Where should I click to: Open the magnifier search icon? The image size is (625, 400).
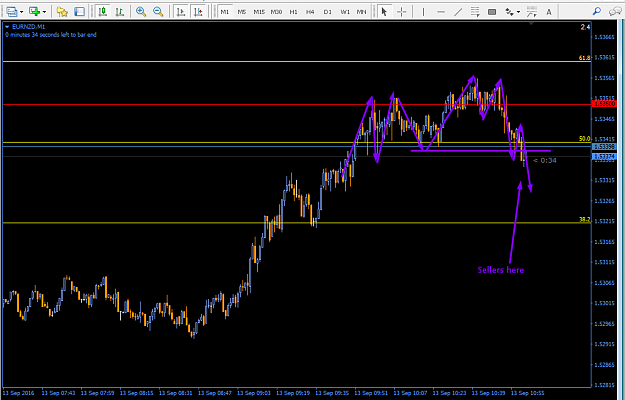[x=597, y=11]
